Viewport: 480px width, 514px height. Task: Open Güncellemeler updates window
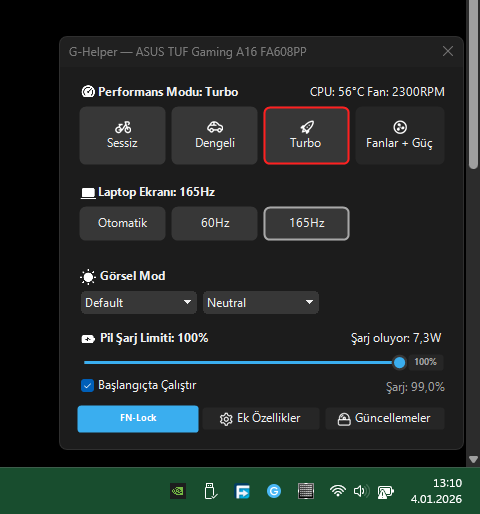click(x=385, y=419)
